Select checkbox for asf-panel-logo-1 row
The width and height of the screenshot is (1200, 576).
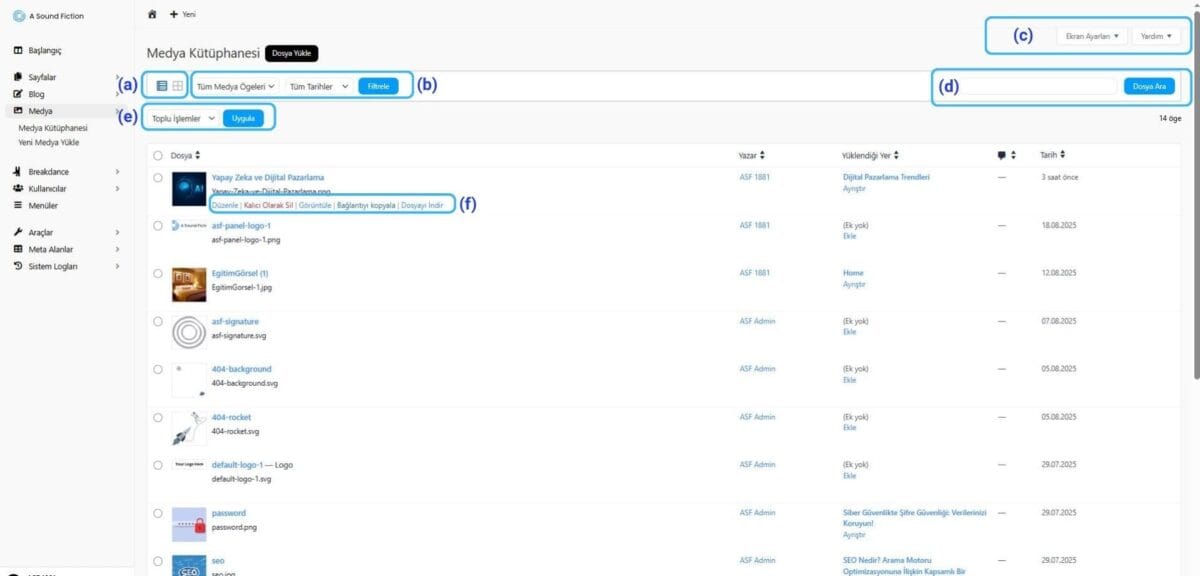coord(158,226)
